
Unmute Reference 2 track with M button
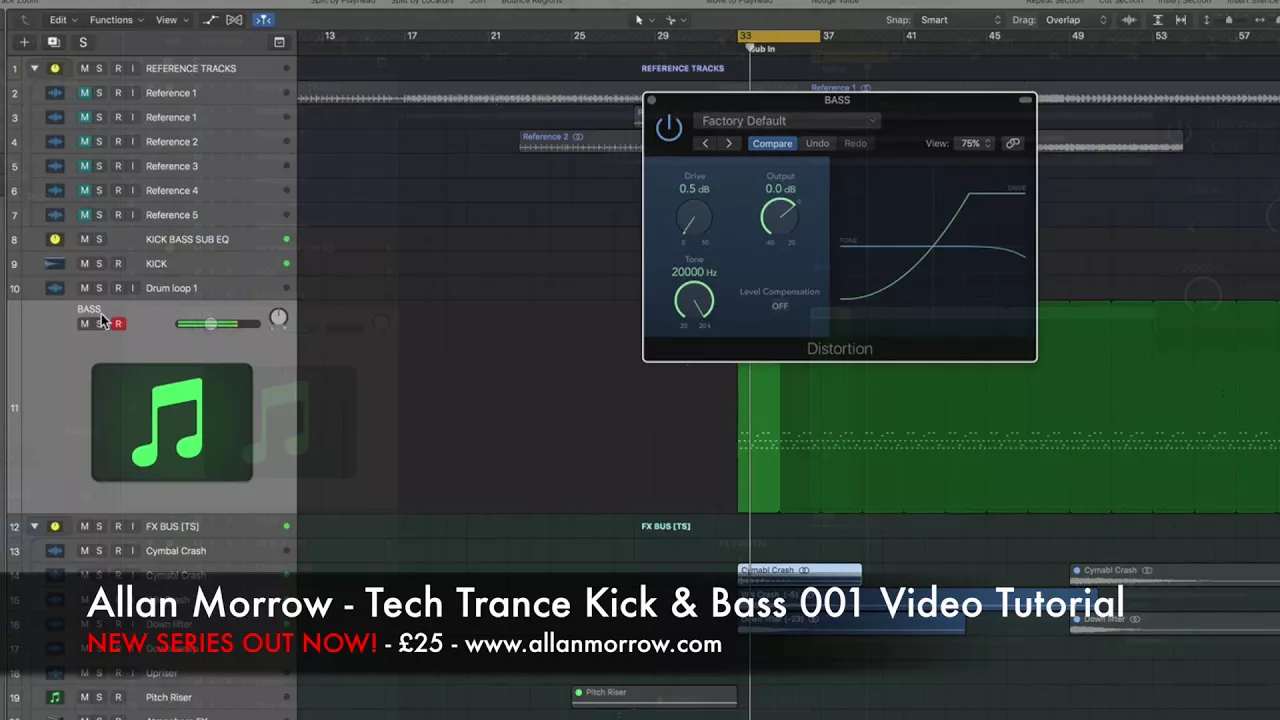tap(84, 142)
